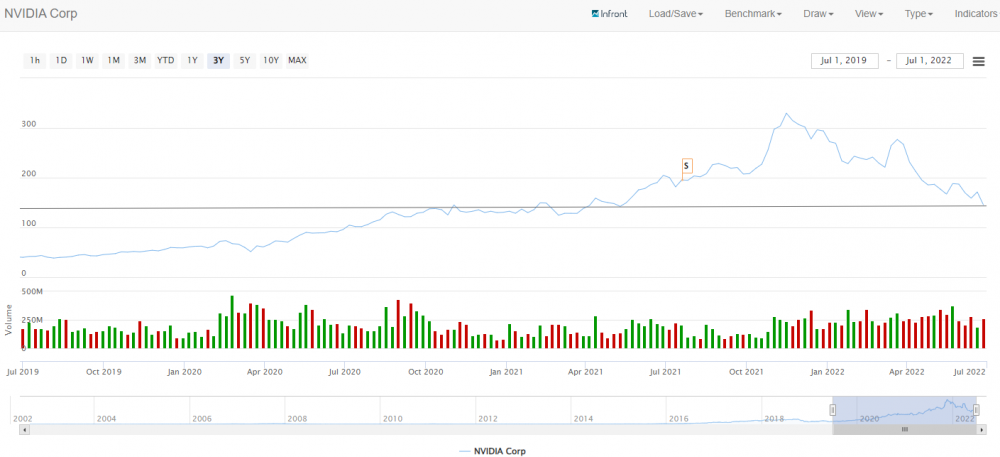Select the 1W time range
1000x457 pixels.
point(87,61)
